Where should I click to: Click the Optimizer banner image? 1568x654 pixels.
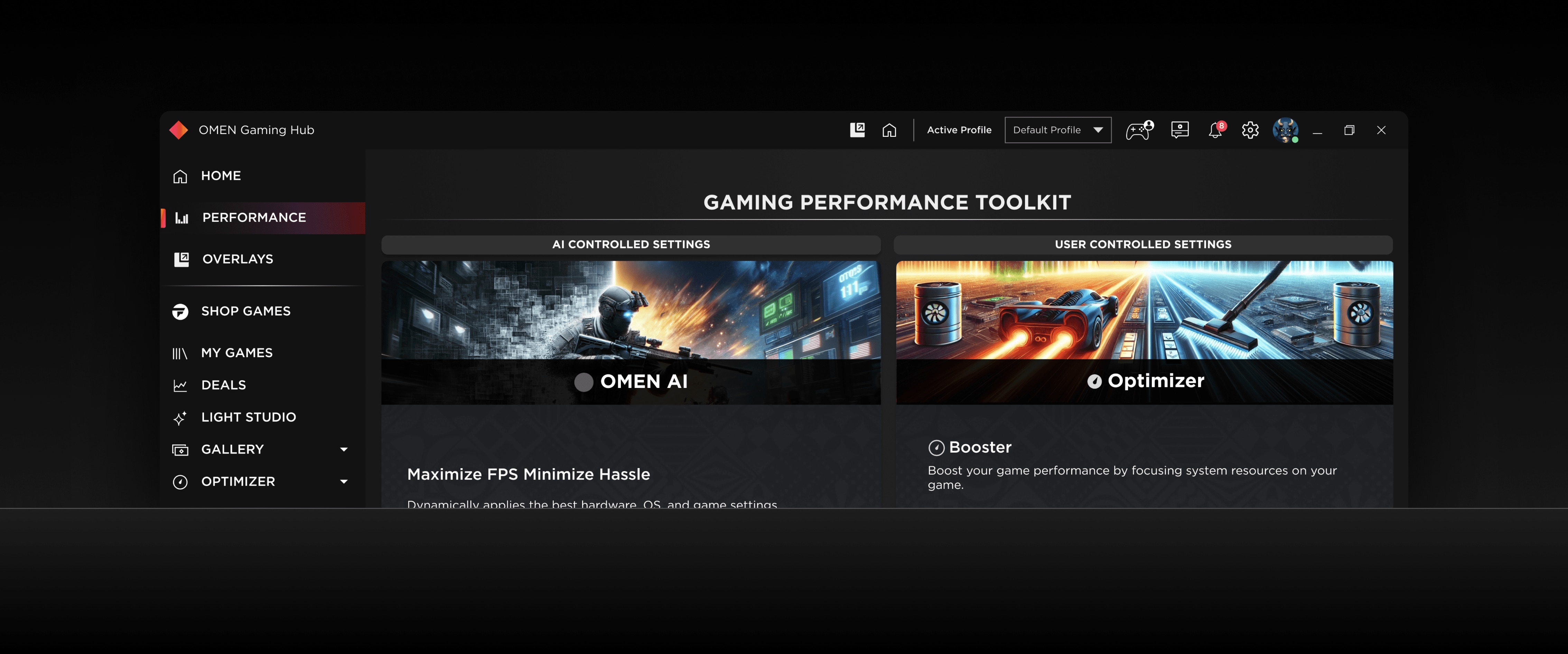pos(1144,310)
